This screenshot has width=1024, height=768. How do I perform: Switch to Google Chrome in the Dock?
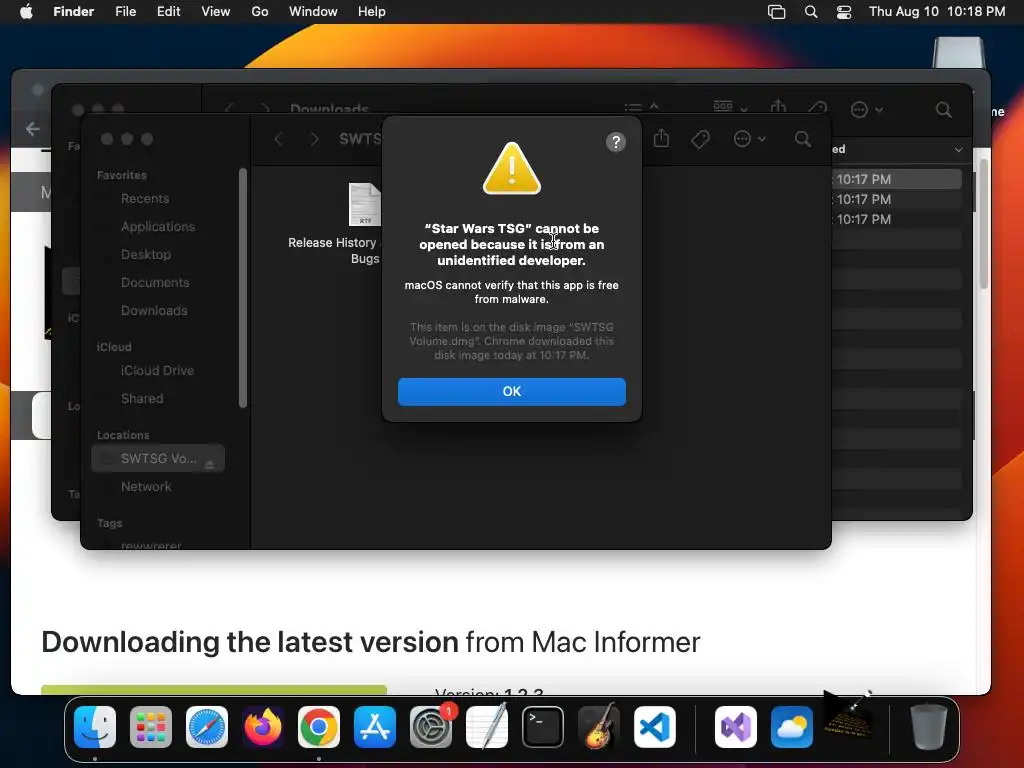click(x=319, y=727)
